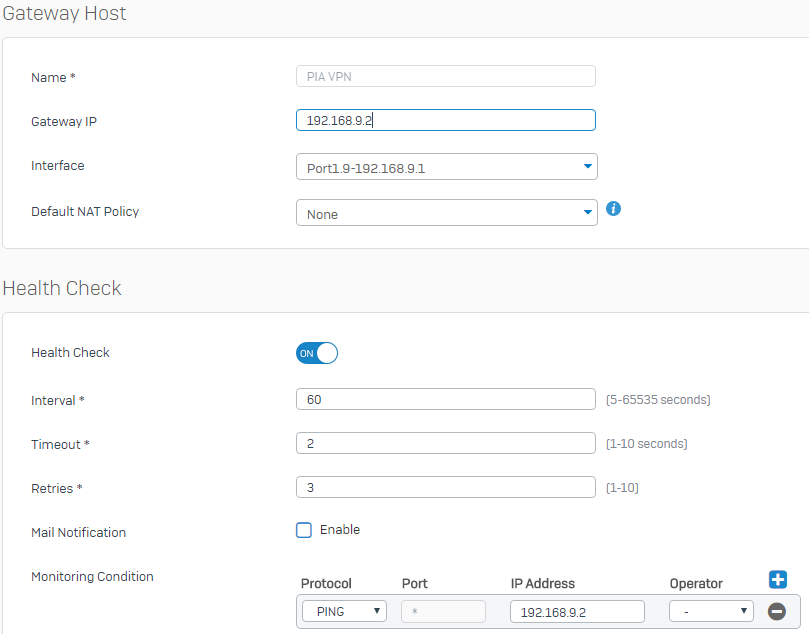Image resolution: width=809 pixels, height=634 pixels.
Task: Click the Name field showing PIA VPN
Action: click(446, 76)
